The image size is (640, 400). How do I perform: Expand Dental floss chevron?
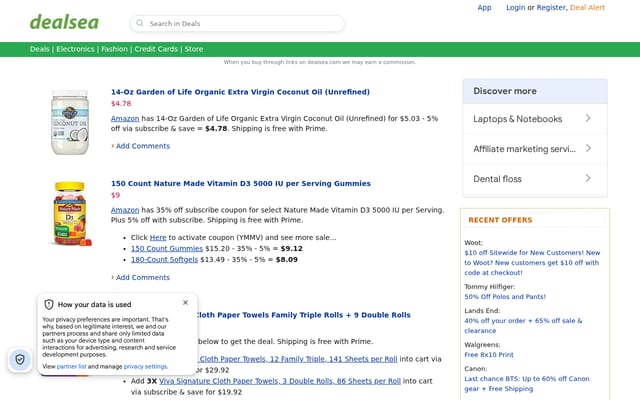588,178
